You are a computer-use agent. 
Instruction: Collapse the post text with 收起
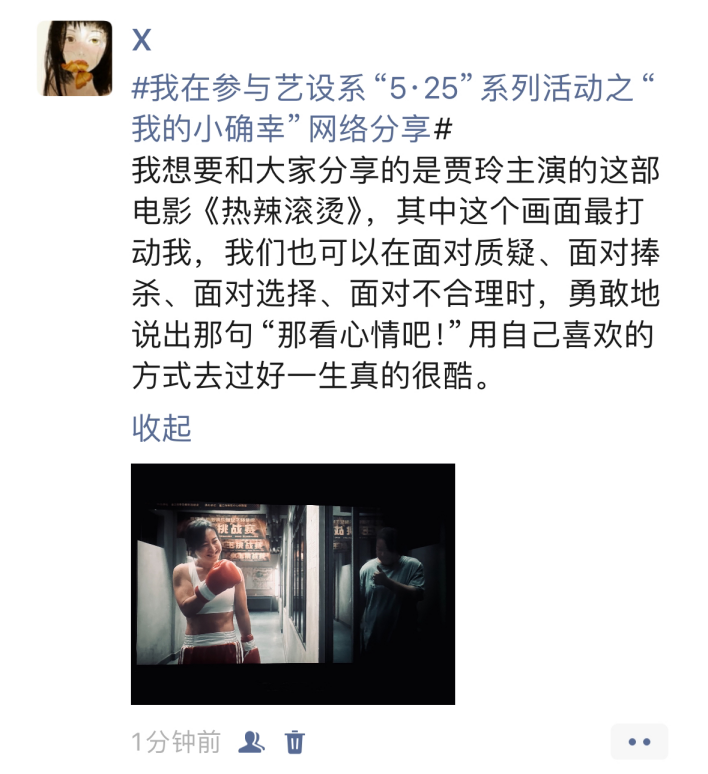click(x=161, y=428)
